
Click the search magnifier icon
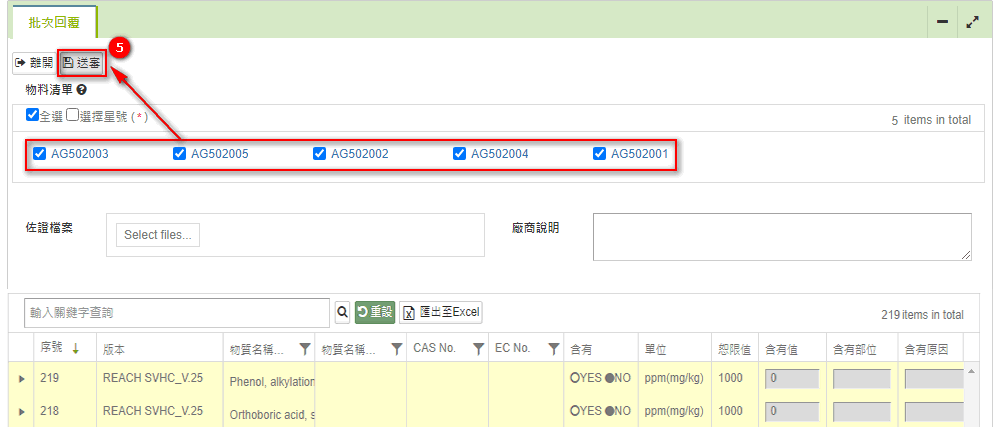(342, 313)
